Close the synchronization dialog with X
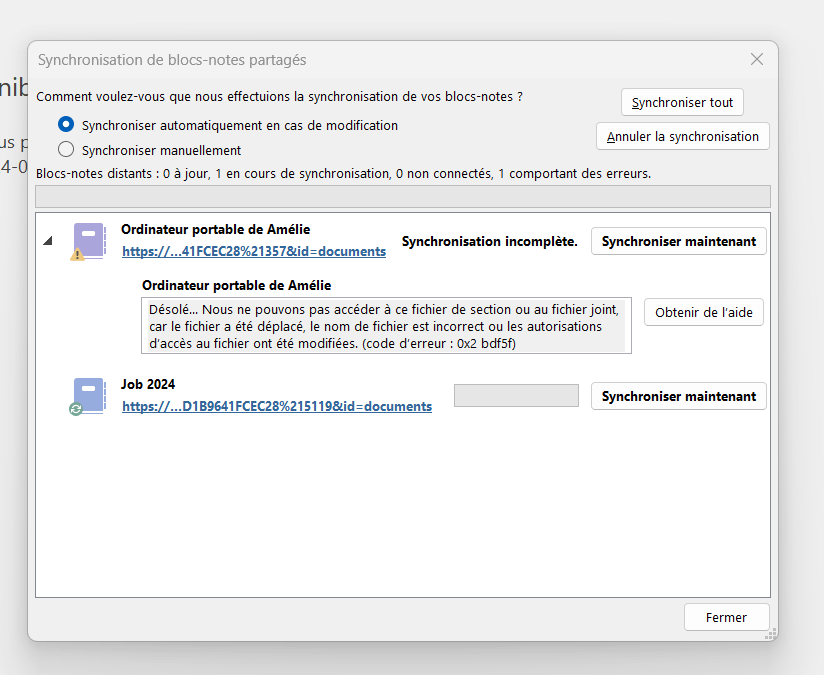 (x=757, y=59)
